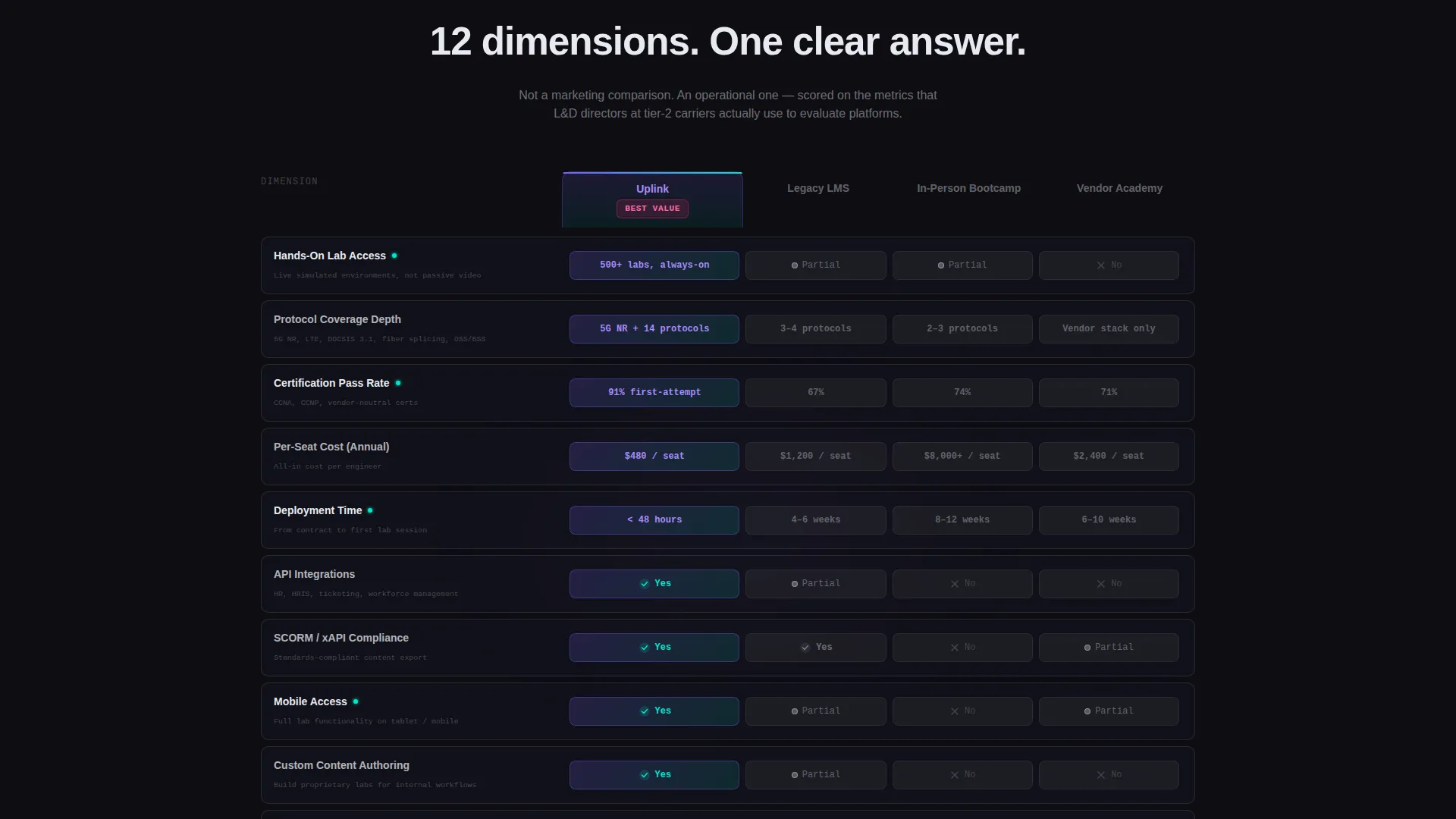1456x819 pixels.
Task: Click the '$480 / seat' cell
Action: click(654, 457)
